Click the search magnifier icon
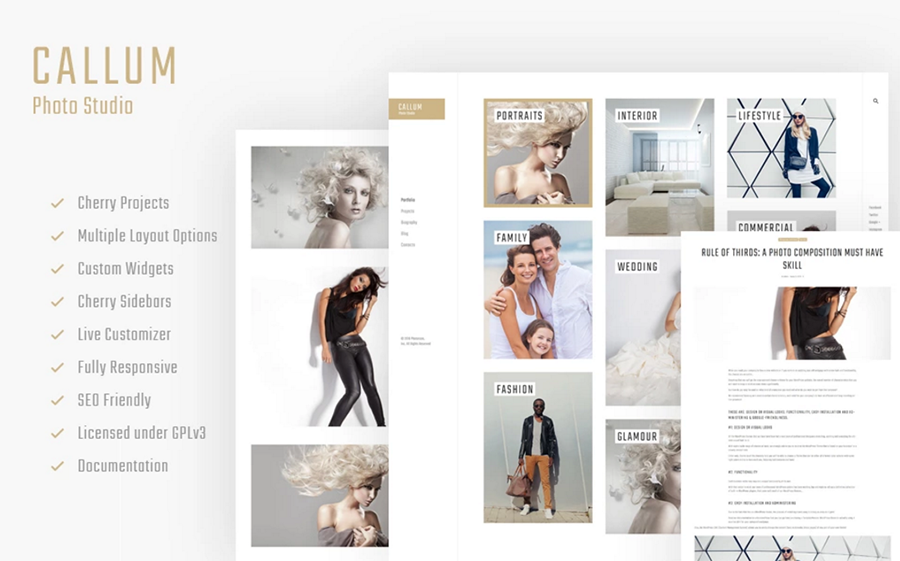 pos(876,101)
